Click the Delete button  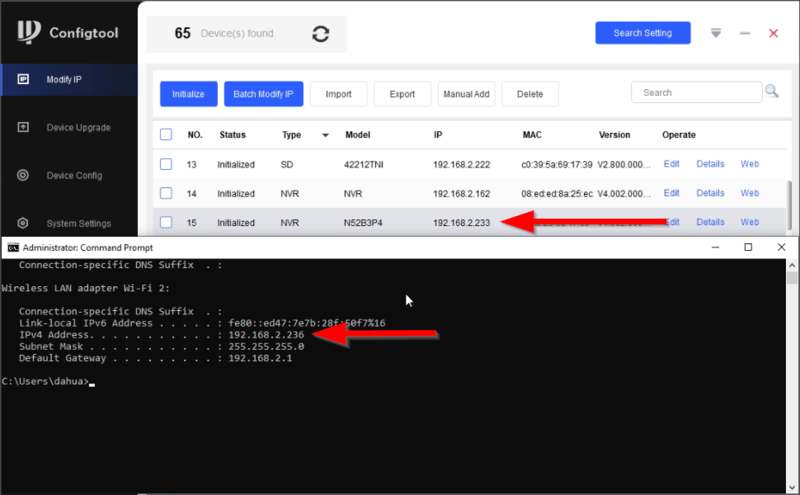[530, 94]
